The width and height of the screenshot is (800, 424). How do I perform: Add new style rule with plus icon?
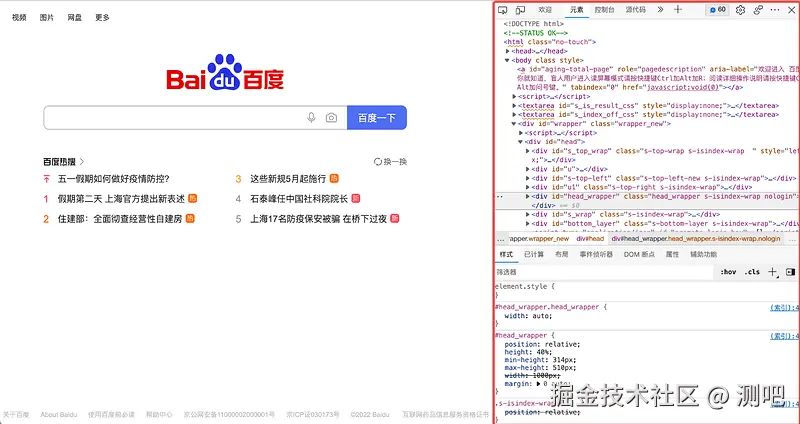pyautogui.click(x=772, y=272)
